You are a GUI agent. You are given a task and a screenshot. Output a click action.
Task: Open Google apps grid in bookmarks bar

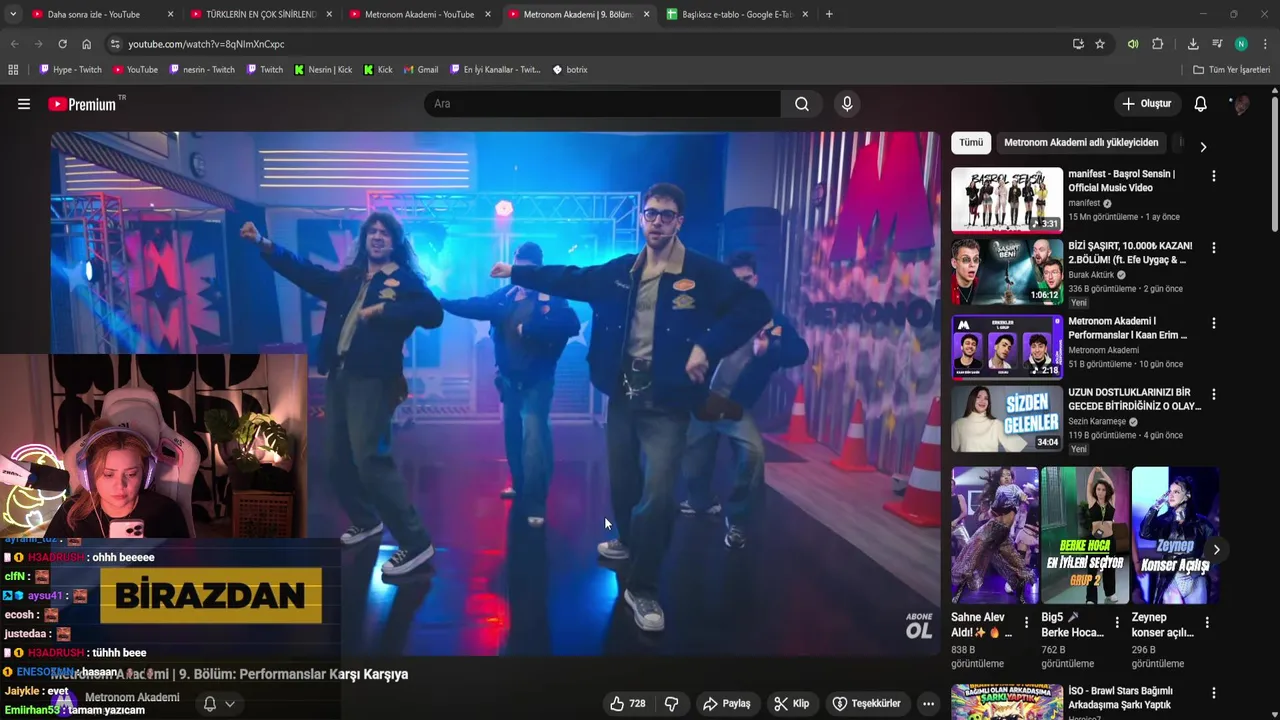tap(13, 70)
